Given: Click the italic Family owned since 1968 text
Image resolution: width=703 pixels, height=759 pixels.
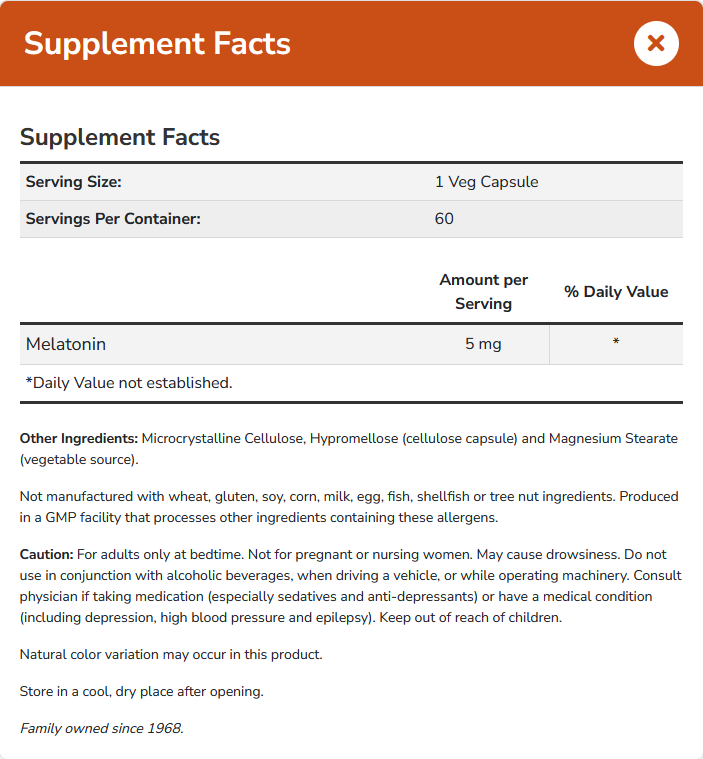Looking at the screenshot, I should (101, 728).
